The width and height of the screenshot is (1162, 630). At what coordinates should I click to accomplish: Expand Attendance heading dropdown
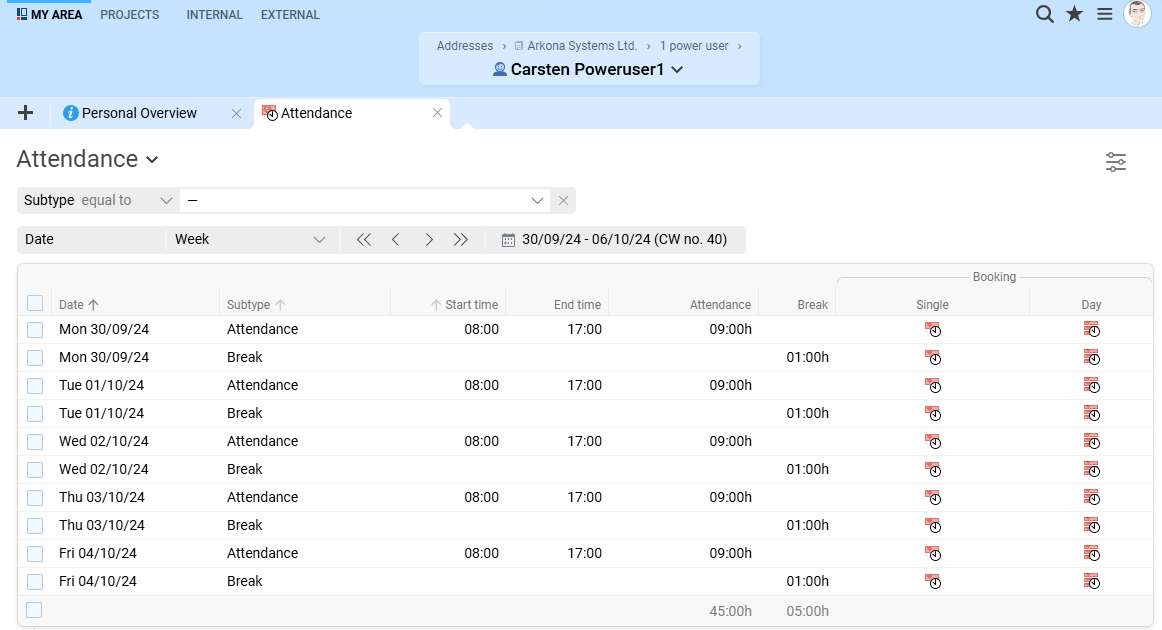152,160
